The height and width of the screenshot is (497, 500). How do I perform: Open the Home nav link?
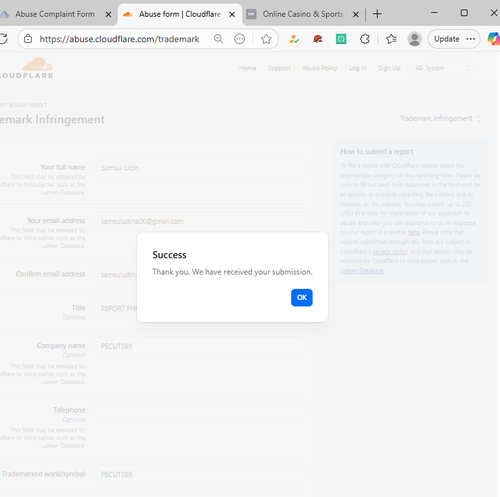248,68
